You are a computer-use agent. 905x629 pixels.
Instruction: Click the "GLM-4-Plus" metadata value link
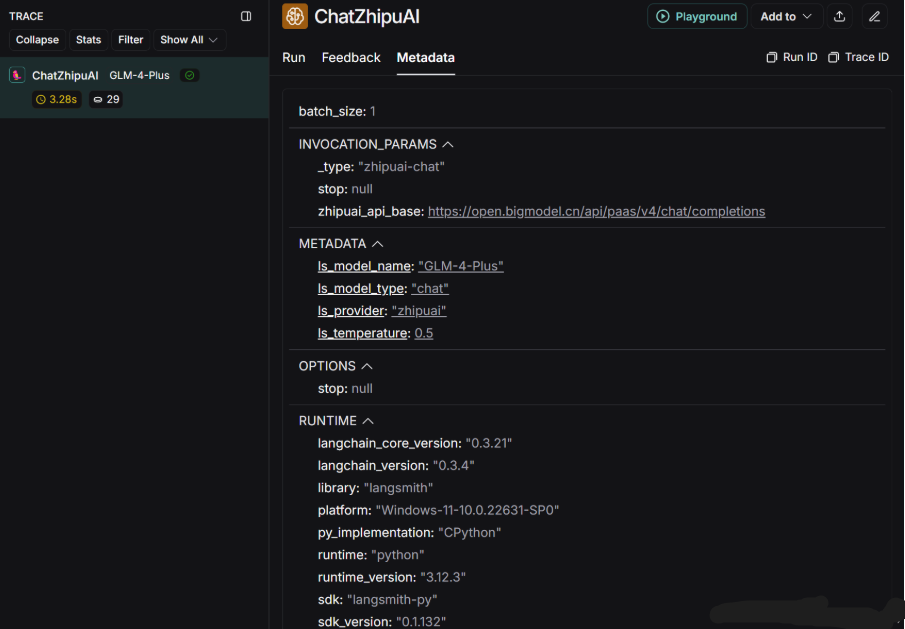[x=461, y=266]
